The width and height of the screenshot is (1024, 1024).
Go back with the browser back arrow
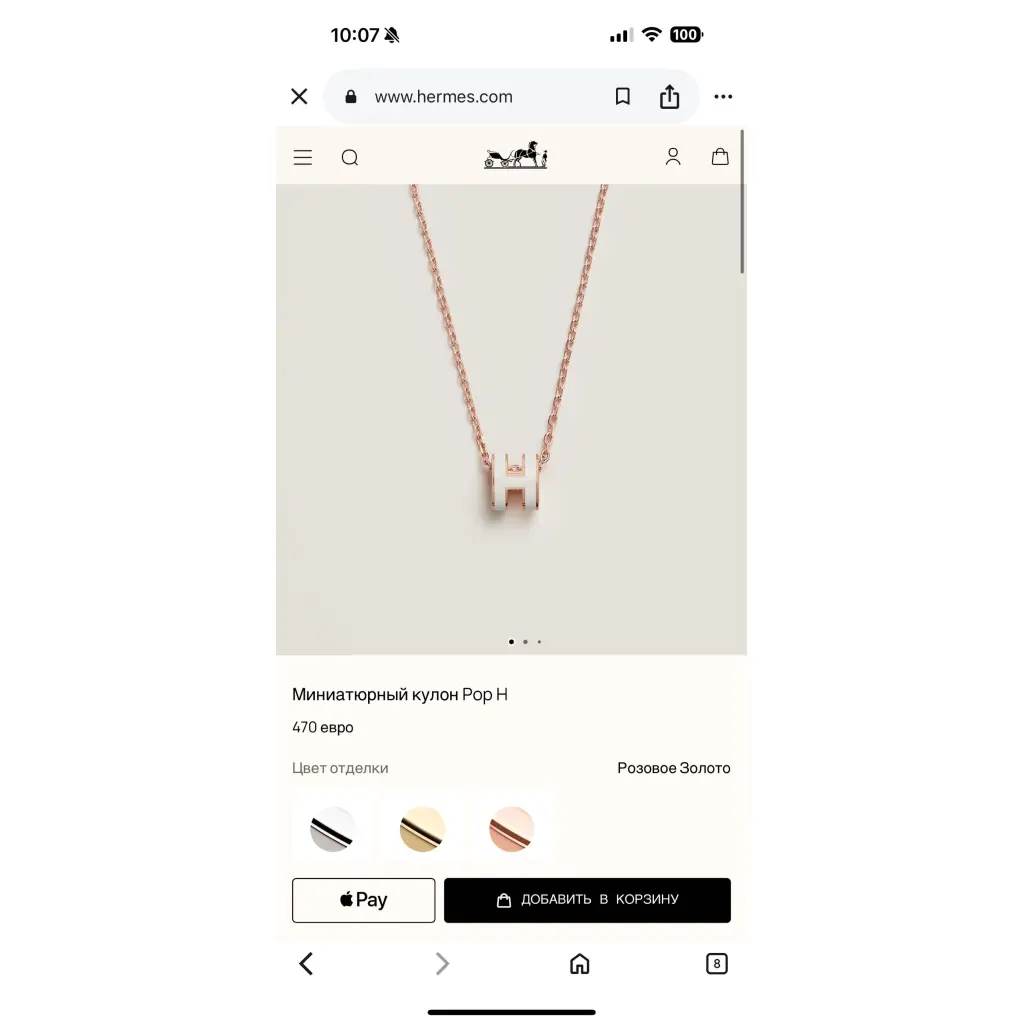click(306, 963)
